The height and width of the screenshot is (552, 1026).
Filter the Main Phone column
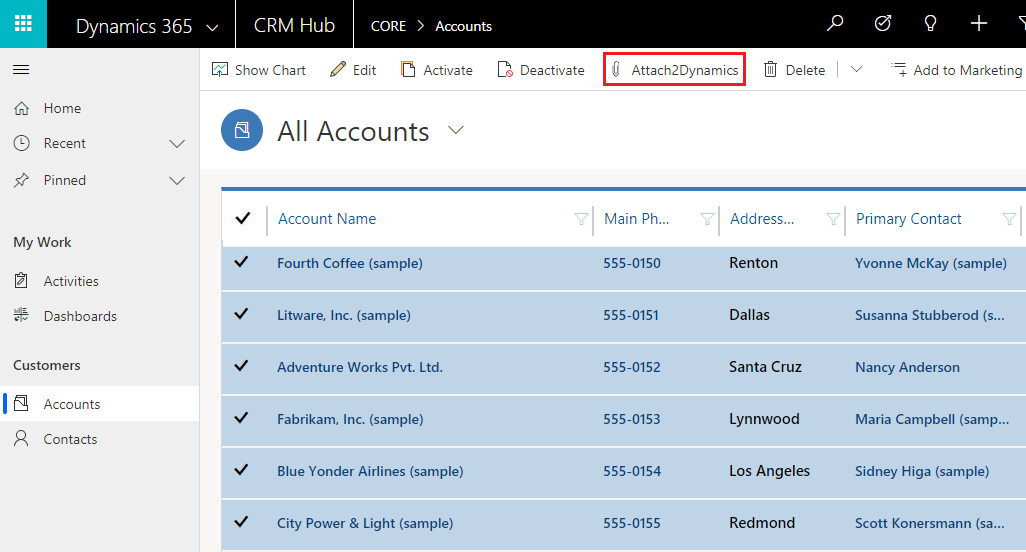[x=707, y=219]
